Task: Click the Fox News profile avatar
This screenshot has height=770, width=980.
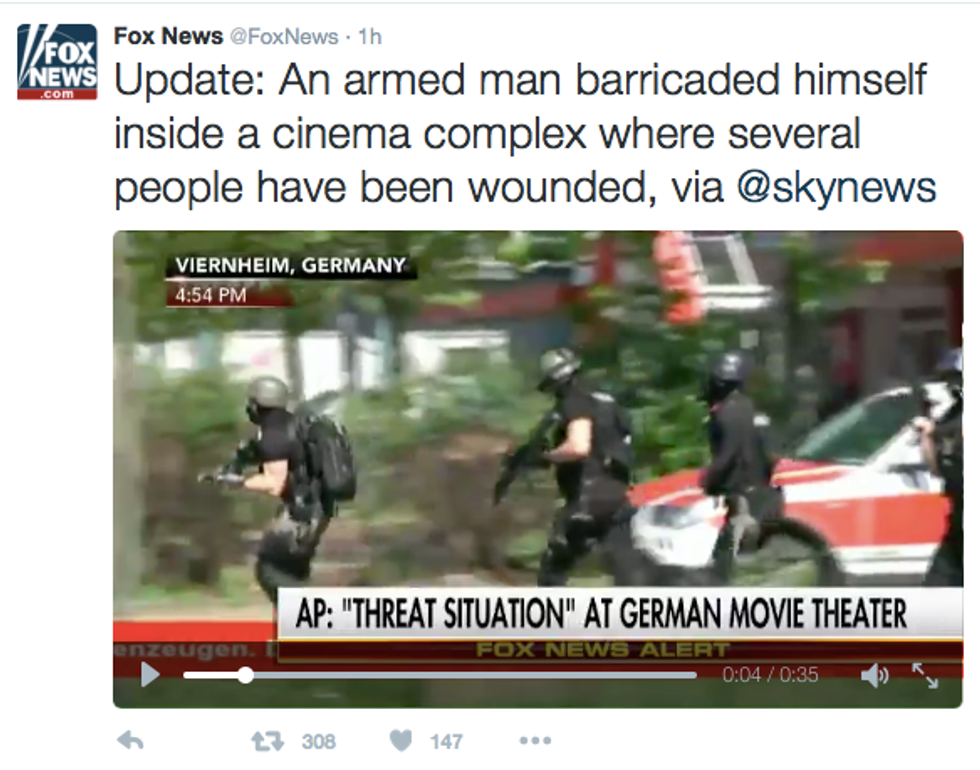Action: [x=57, y=61]
